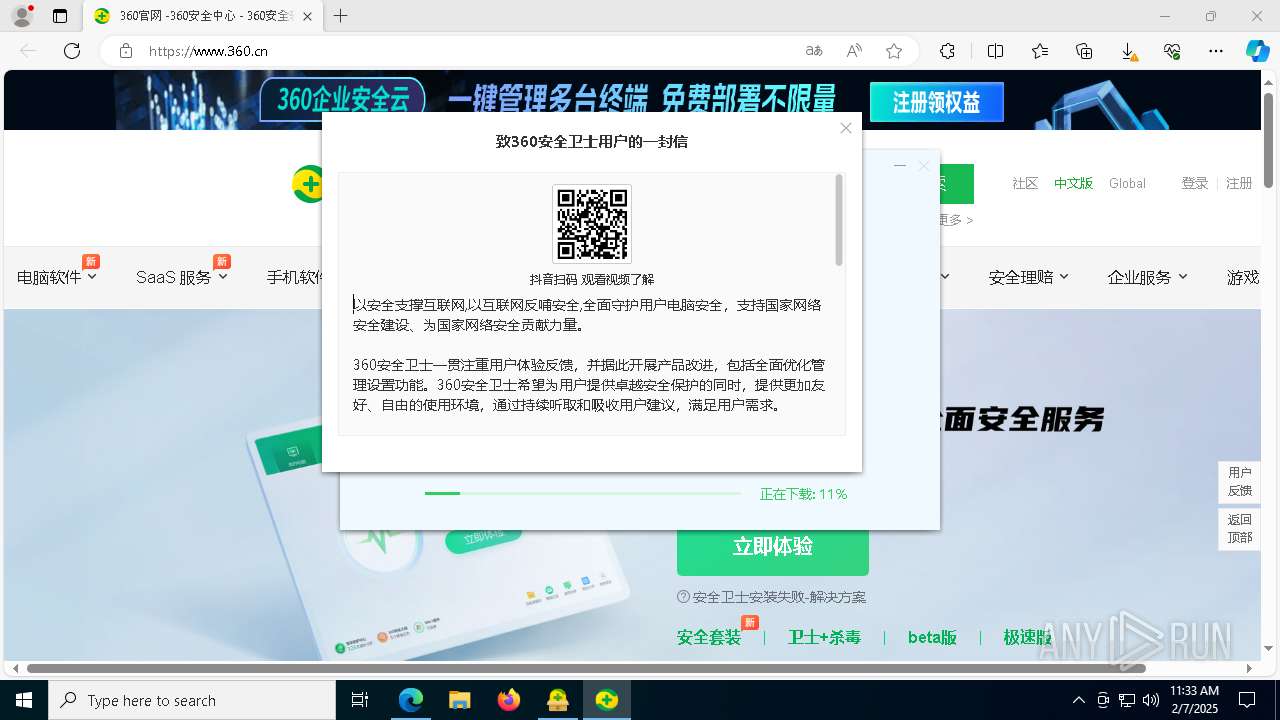
Task: Click the letter dialog scrollbar
Action: (x=839, y=221)
